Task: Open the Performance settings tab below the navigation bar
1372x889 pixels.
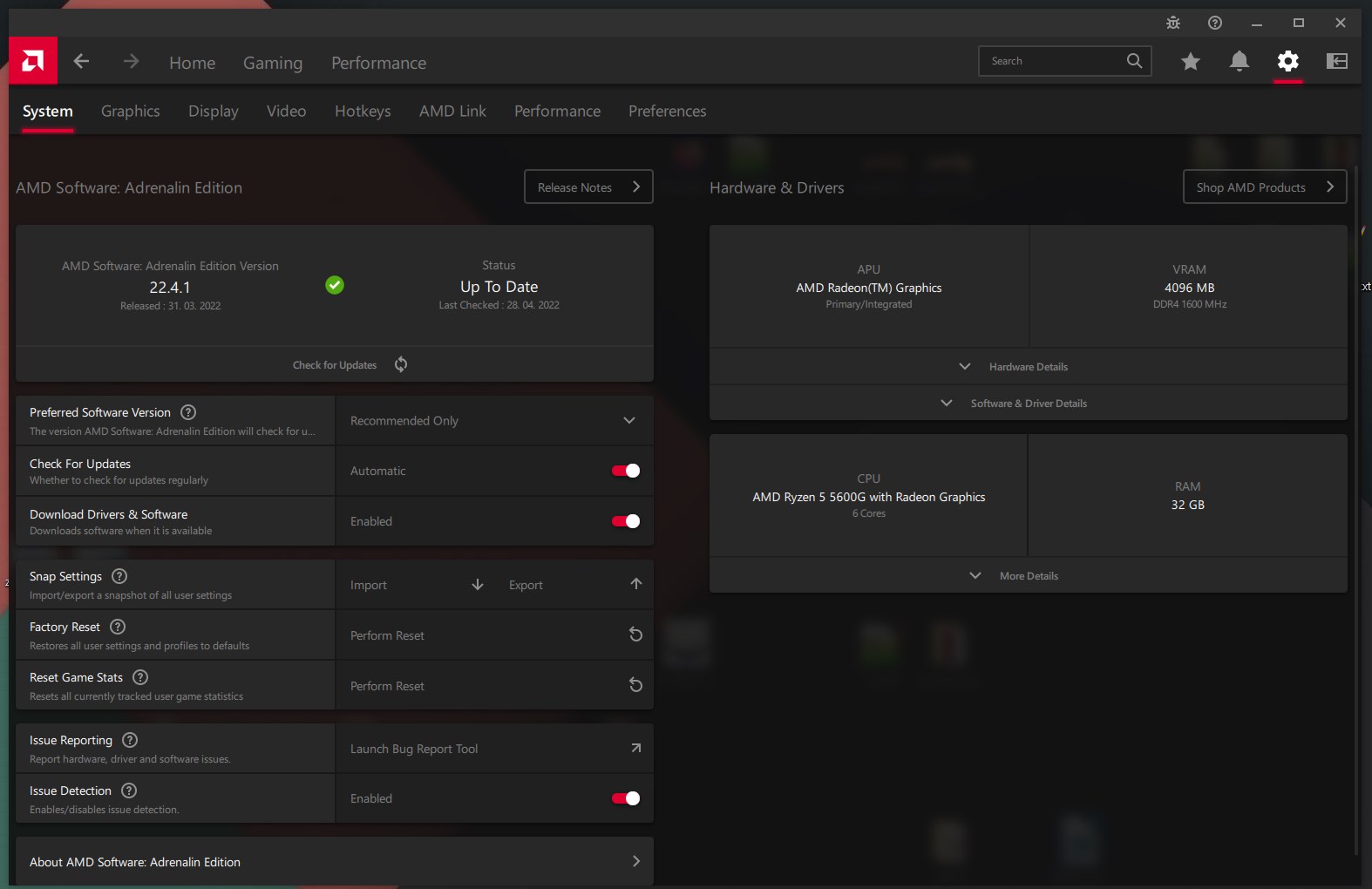Action: pyautogui.click(x=557, y=112)
